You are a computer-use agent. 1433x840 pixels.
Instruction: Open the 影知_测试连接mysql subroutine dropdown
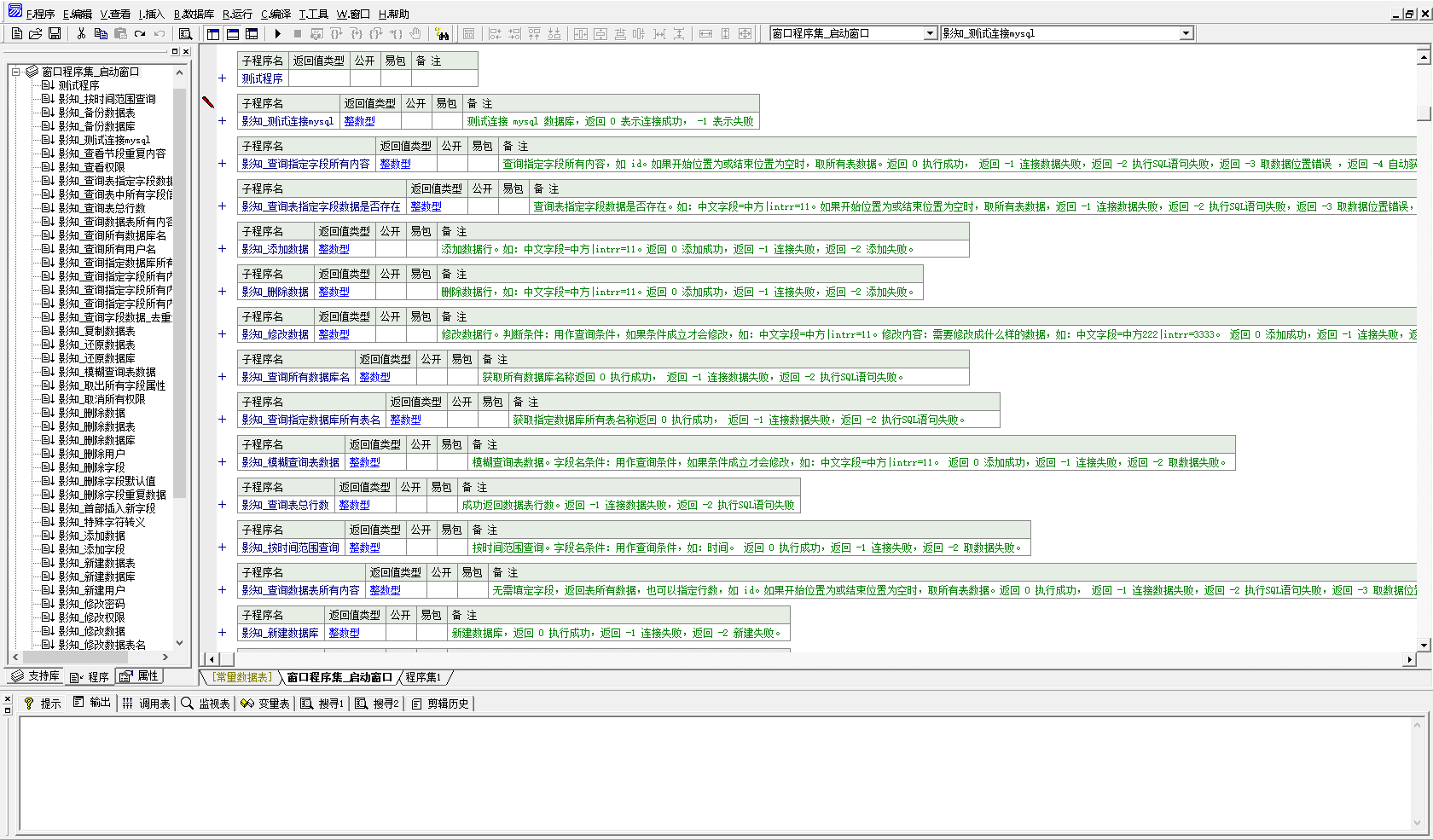(x=1186, y=33)
